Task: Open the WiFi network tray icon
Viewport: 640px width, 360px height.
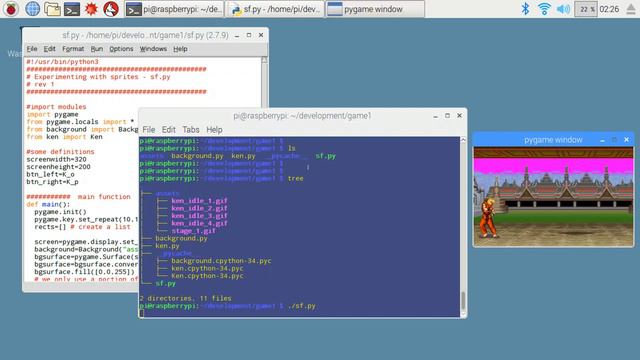Action: click(x=544, y=9)
